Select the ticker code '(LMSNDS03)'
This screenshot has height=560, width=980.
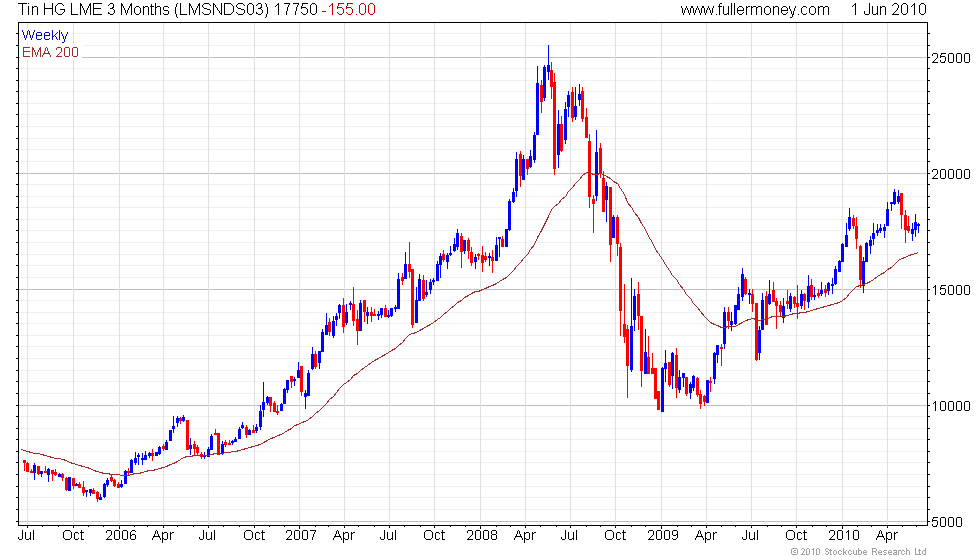point(221,9)
